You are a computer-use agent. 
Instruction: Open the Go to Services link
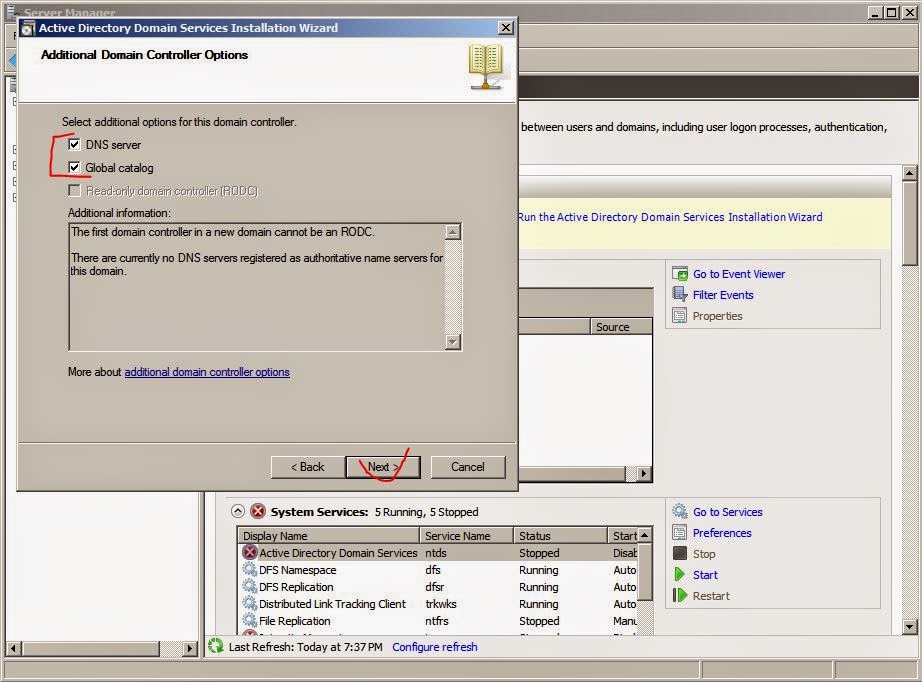coord(727,512)
